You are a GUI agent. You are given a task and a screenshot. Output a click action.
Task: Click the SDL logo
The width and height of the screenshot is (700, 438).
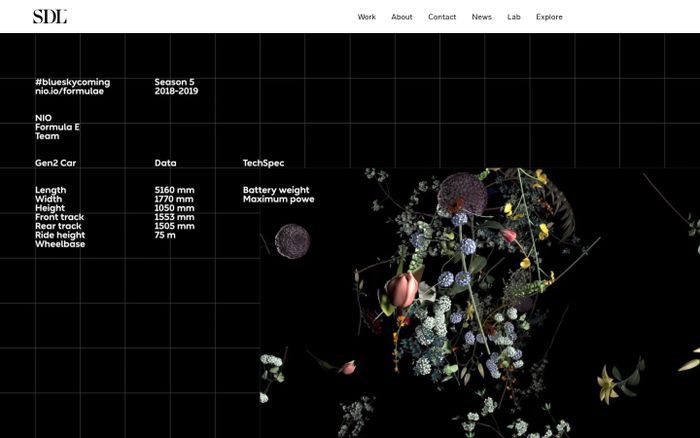tap(50, 16)
